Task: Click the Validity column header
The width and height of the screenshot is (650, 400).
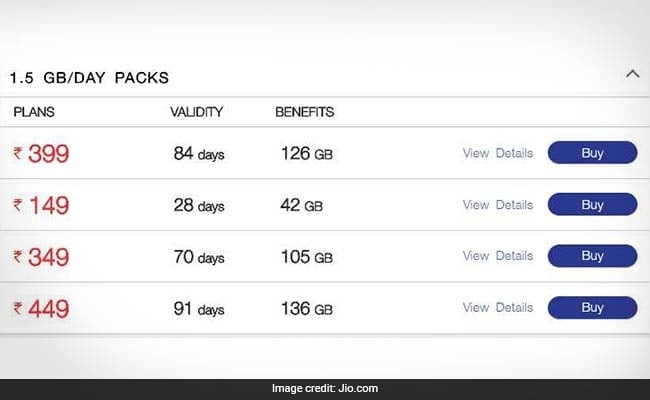Action: [x=196, y=112]
